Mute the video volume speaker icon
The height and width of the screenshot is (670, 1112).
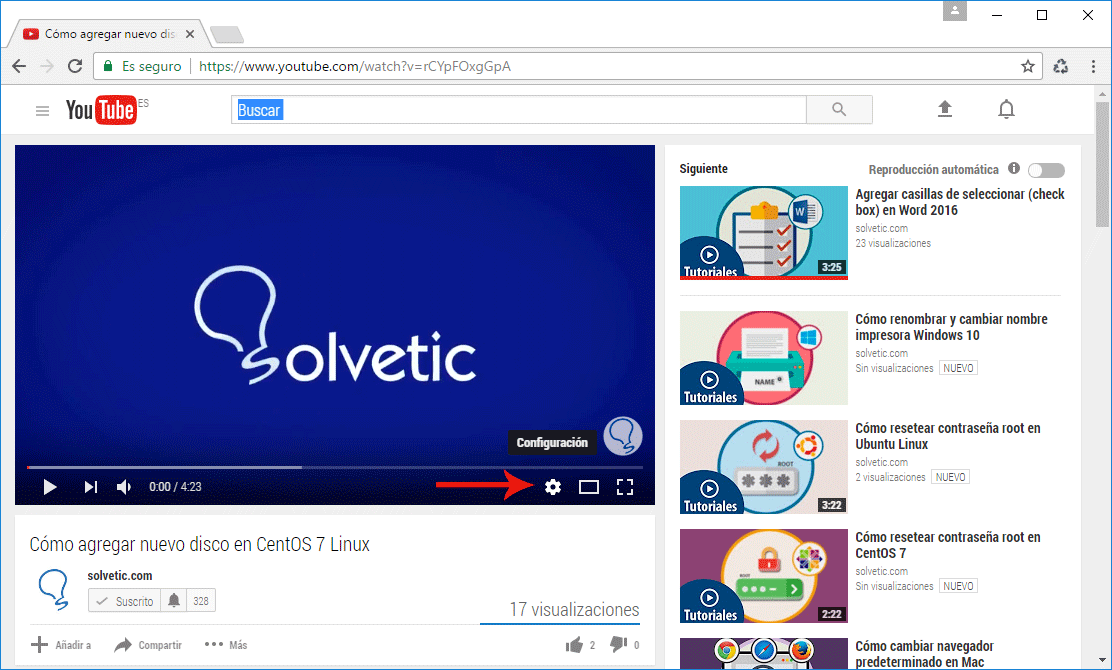(124, 487)
